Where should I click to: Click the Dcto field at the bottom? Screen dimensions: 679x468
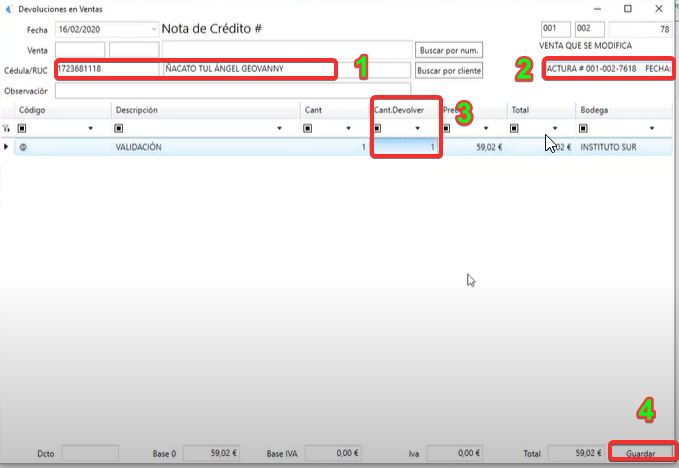(89, 453)
